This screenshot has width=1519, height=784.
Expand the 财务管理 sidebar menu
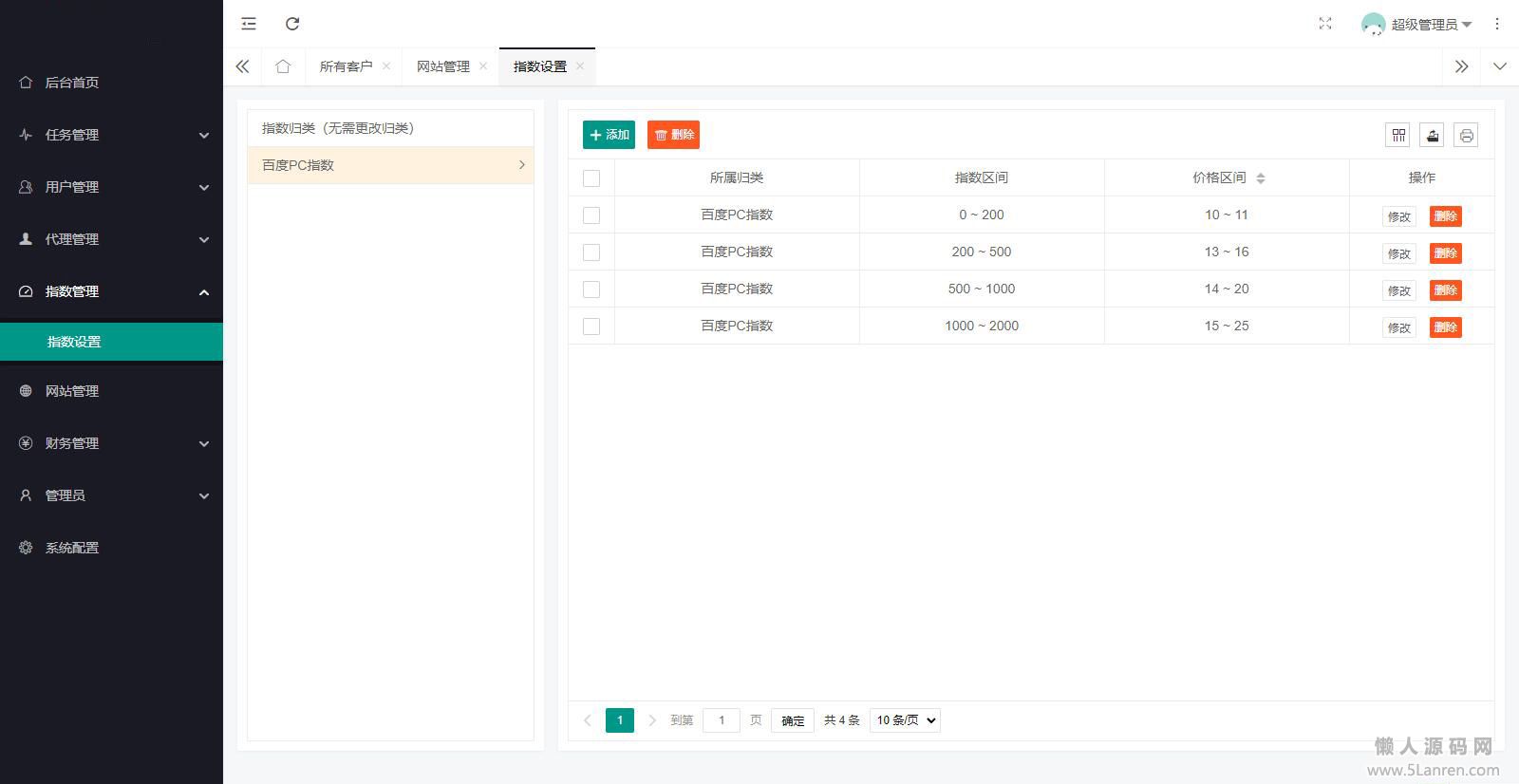[x=111, y=443]
